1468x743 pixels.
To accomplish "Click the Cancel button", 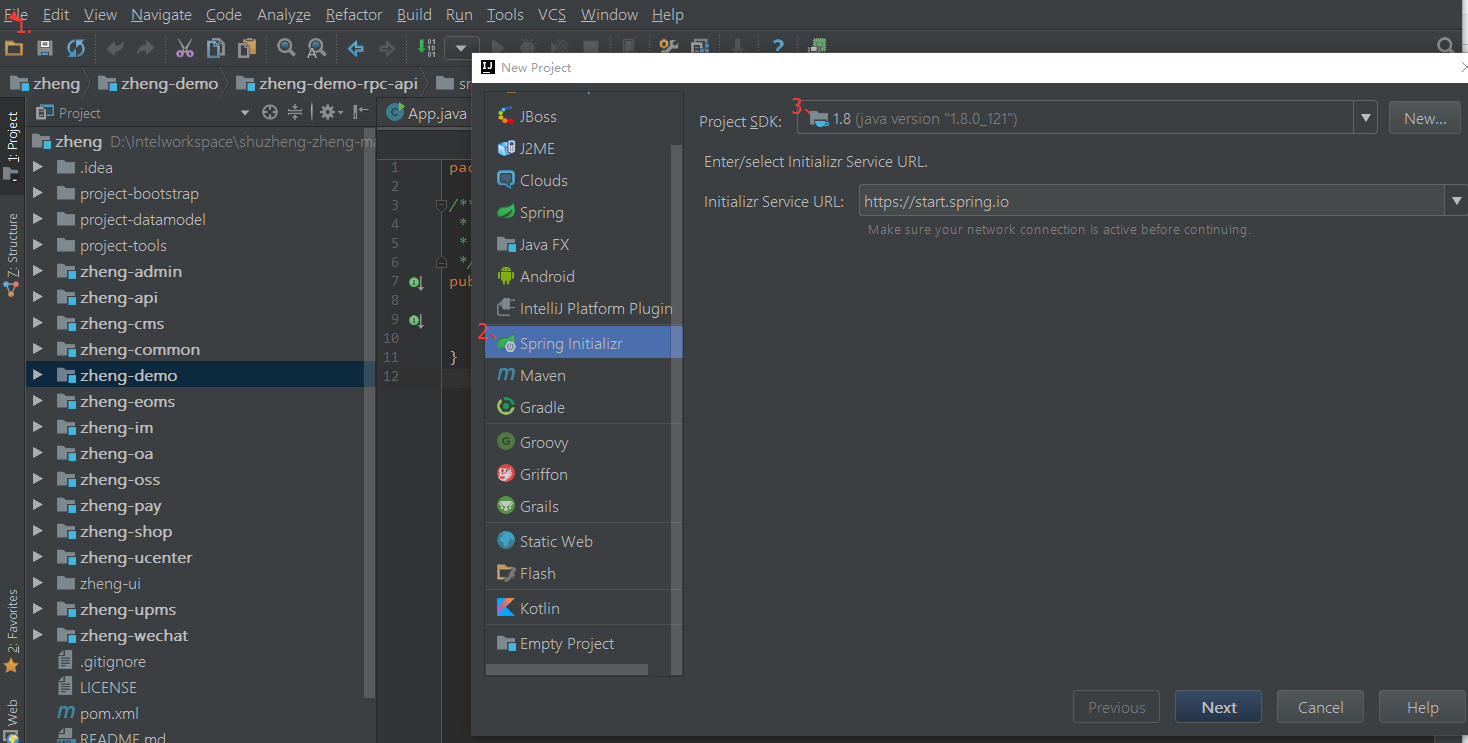I will 1320,707.
